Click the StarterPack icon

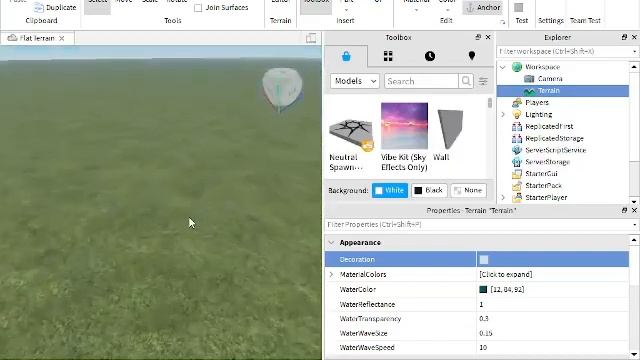(517, 185)
